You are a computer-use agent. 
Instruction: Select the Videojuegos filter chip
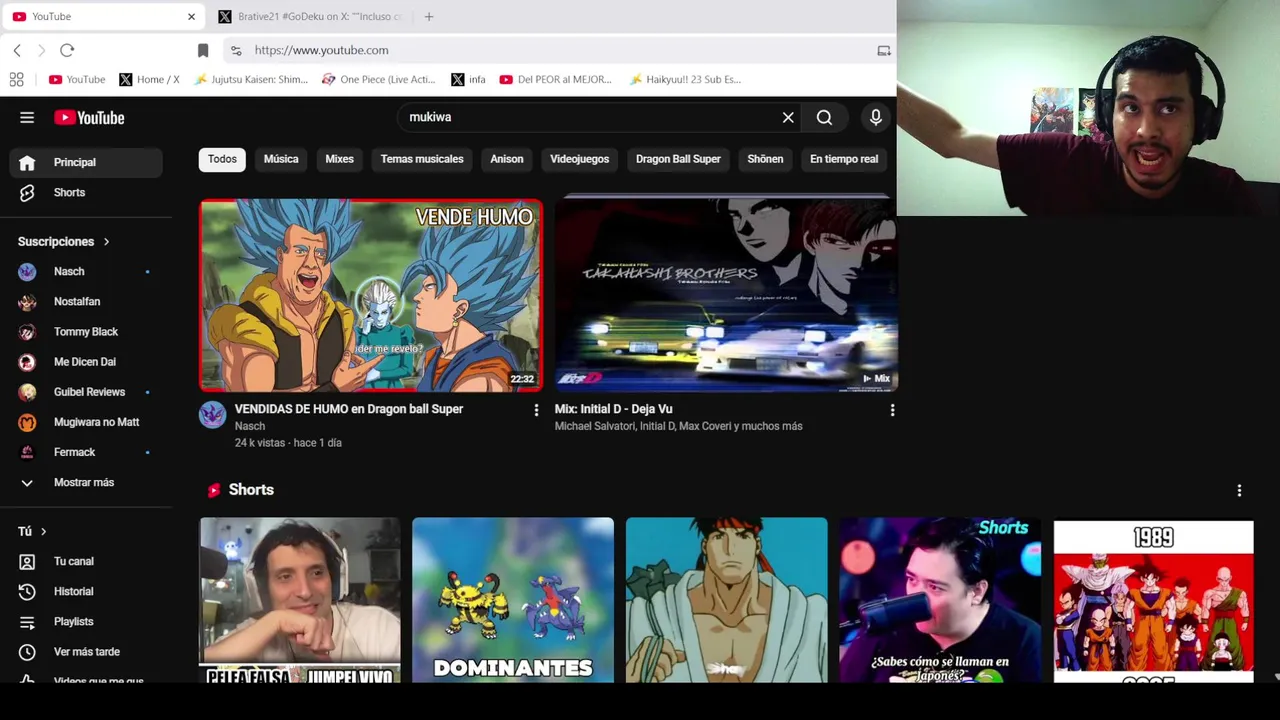tap(579, 159)
